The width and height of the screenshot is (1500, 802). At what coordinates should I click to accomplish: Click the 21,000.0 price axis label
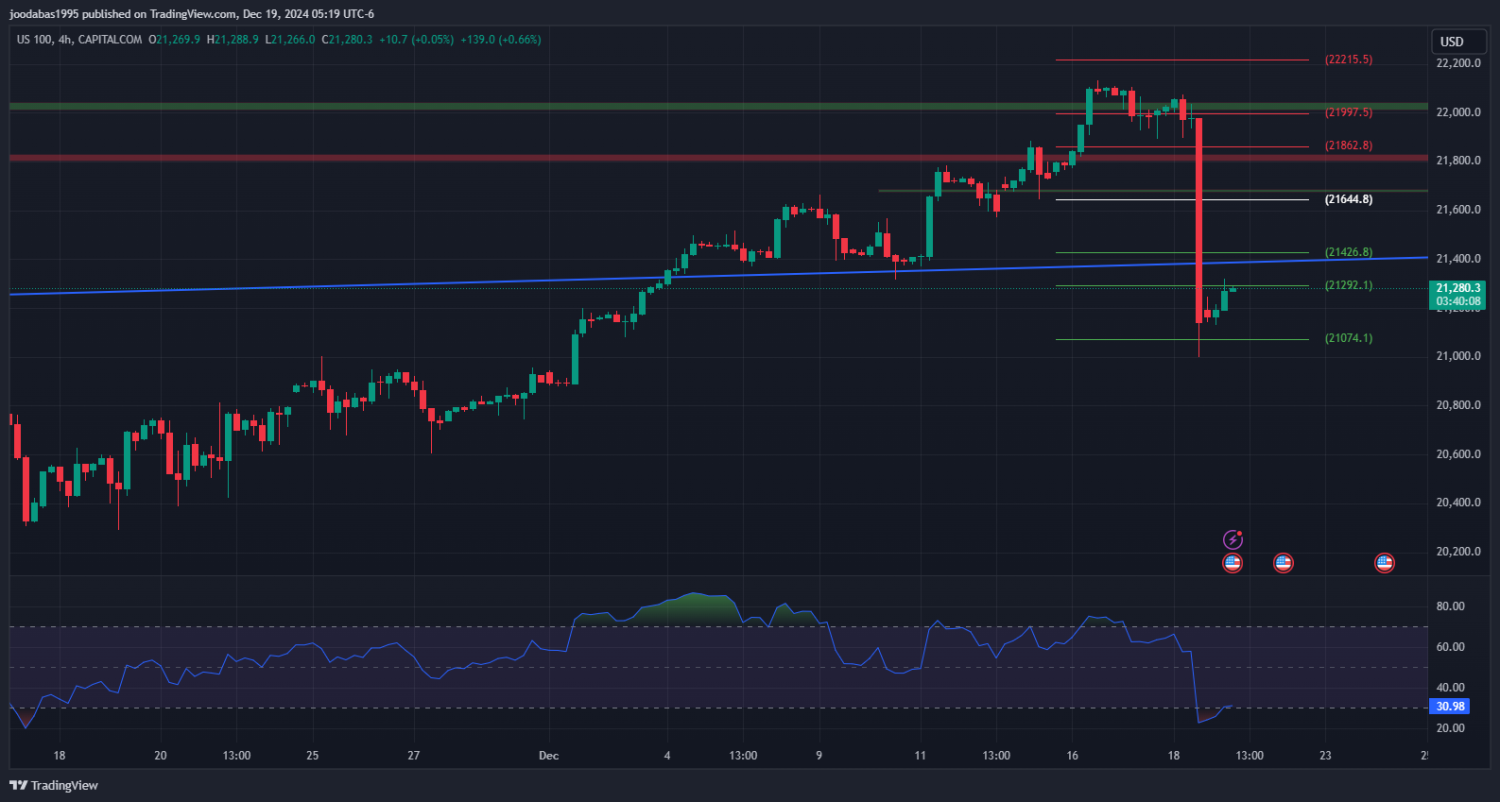click(1457, 357)
